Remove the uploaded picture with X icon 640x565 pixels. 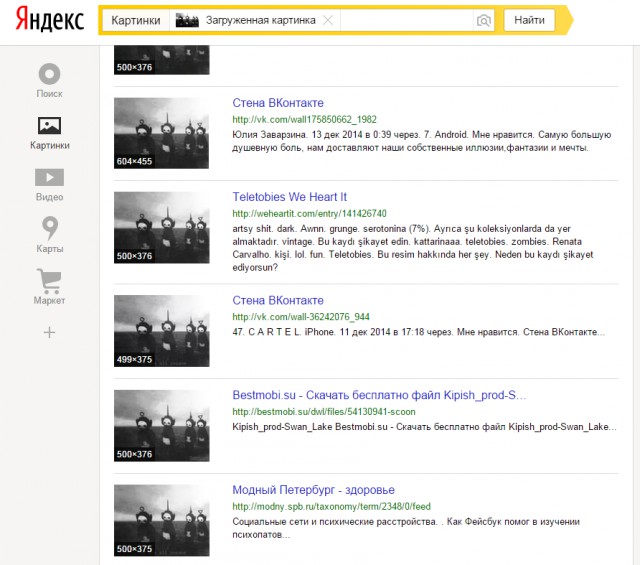(x=328, y=20)
